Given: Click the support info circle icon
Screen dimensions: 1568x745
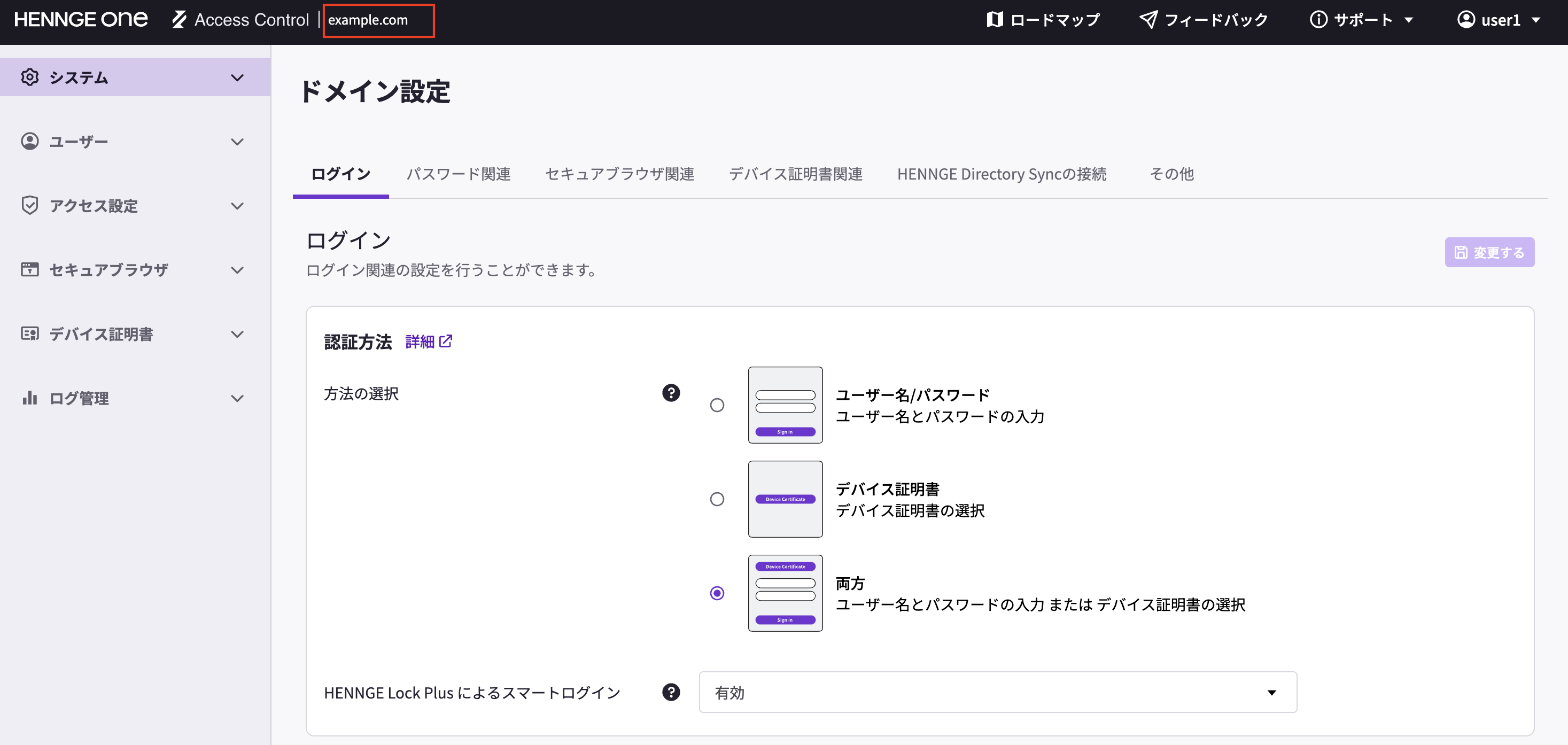Looking at the screenshot, I should 1318,19.
